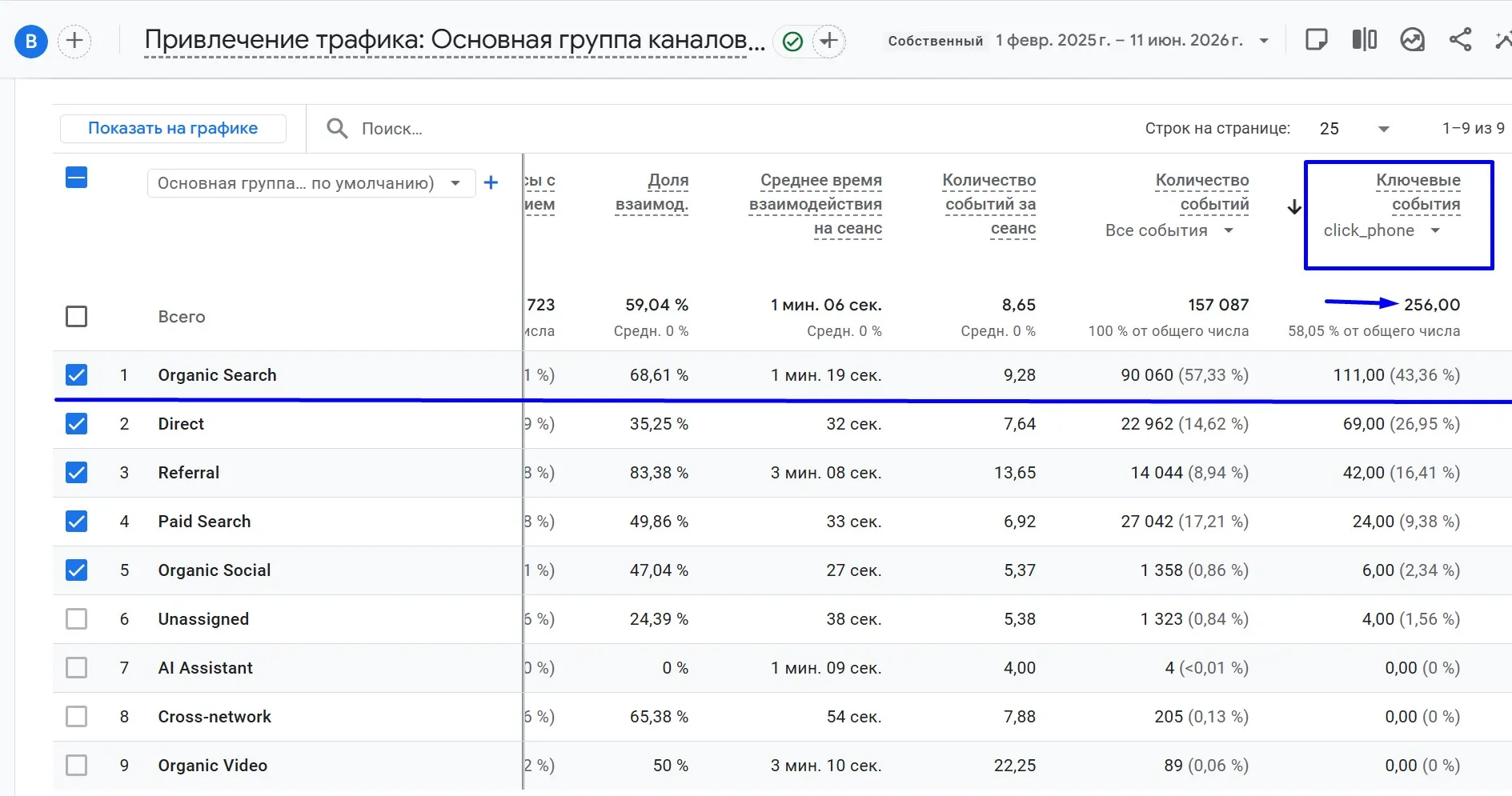Screen dimensions: 1512x796
Task: Select the AI Assistant channel name
Action: pyautogui.click(x=205, y=668)
